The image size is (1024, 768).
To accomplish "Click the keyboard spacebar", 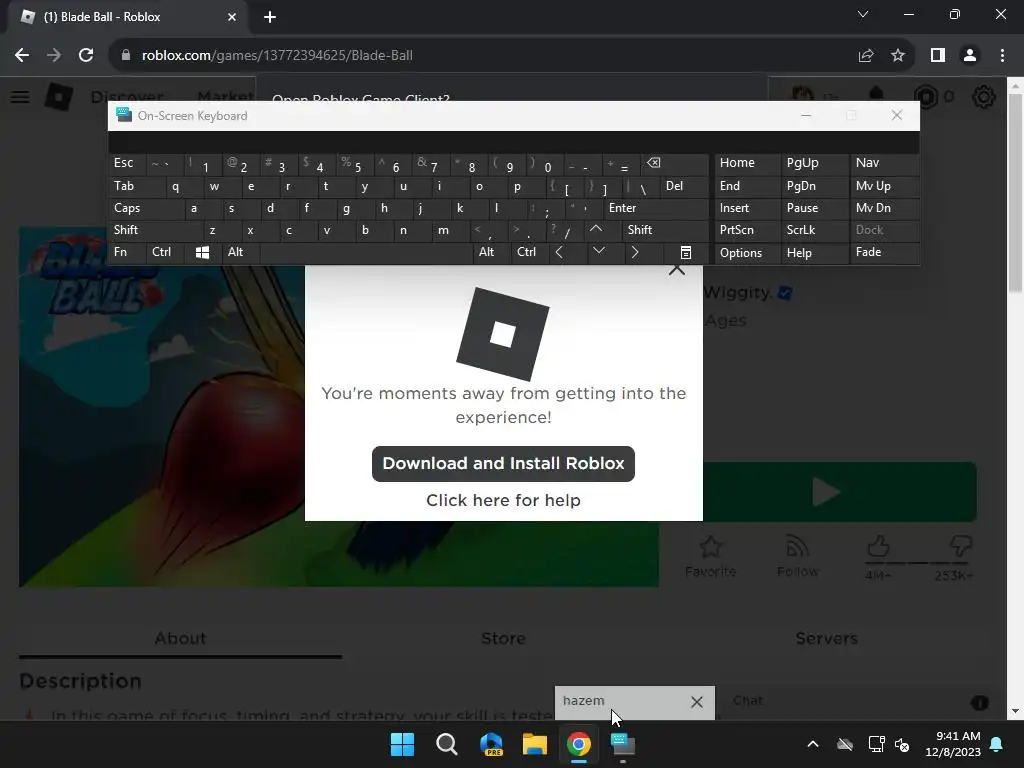I will [367, 252].
